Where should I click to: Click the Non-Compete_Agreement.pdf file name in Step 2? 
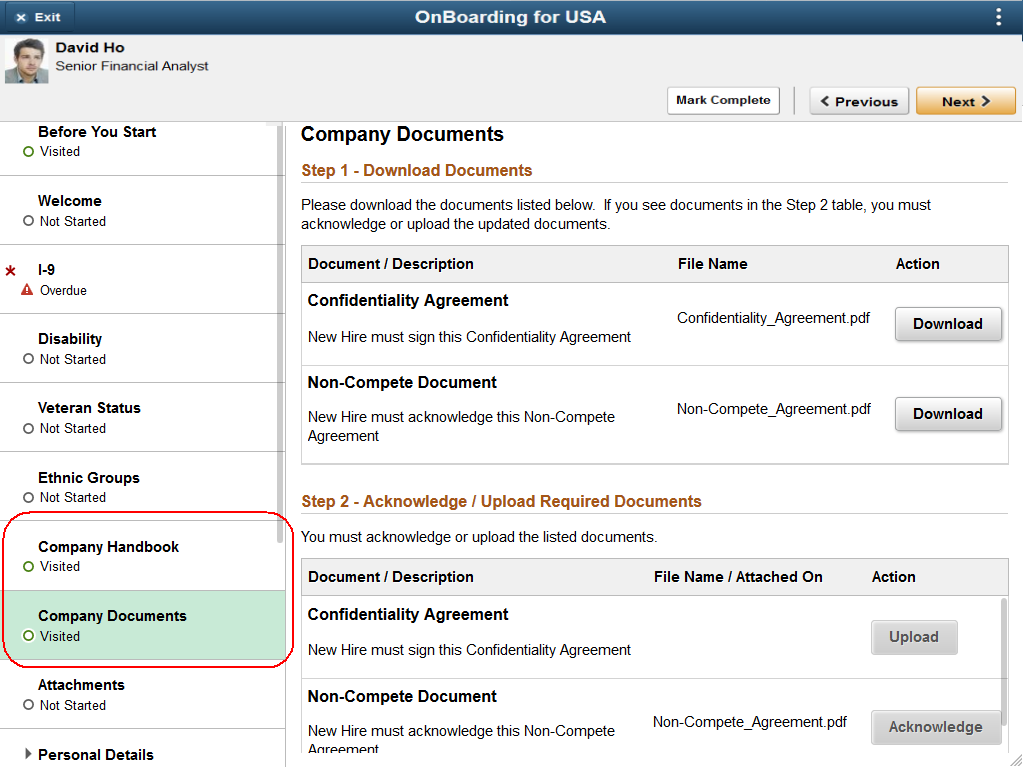point(750,722)
